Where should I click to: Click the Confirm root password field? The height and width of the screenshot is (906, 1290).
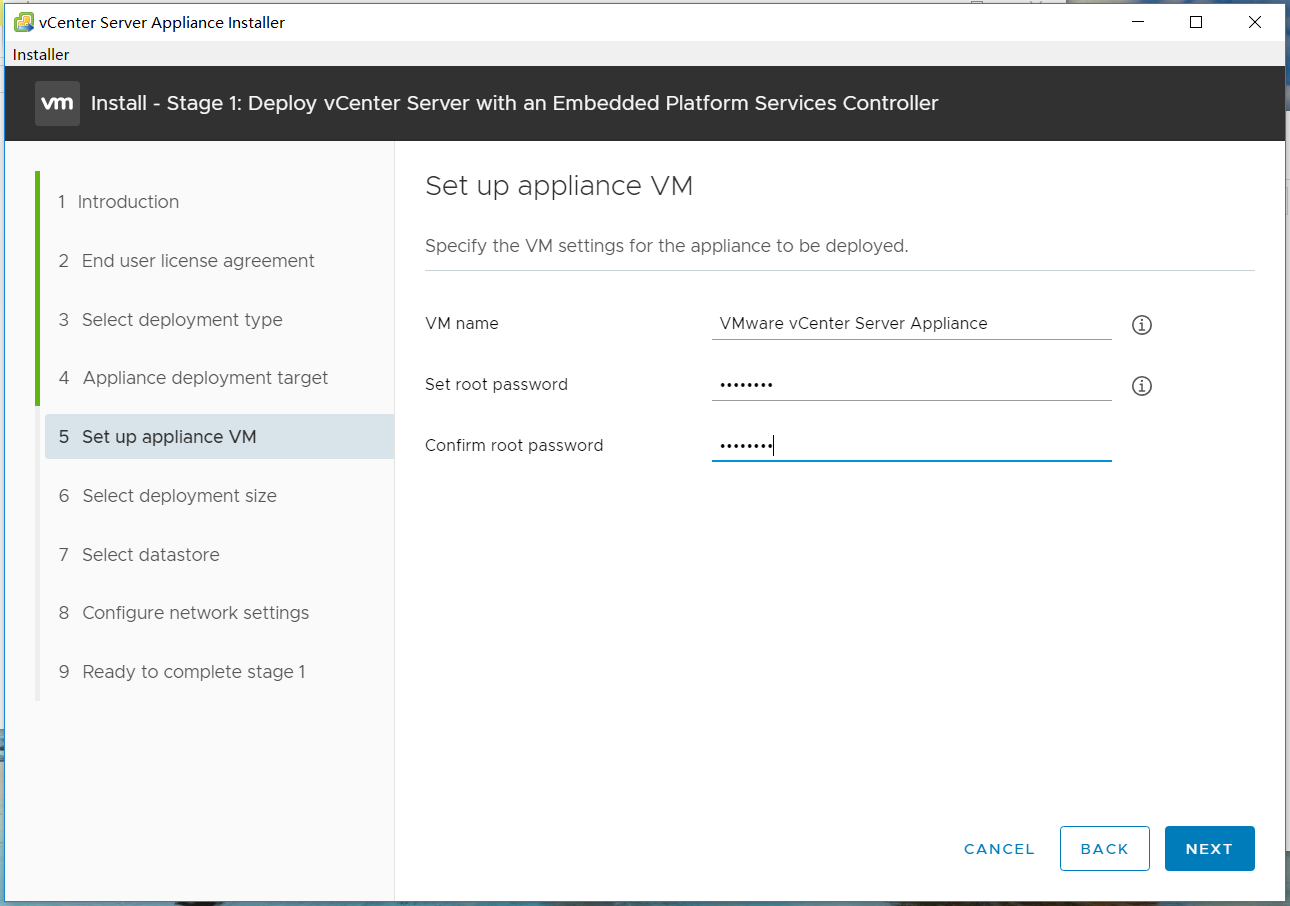tap(912, 445)
